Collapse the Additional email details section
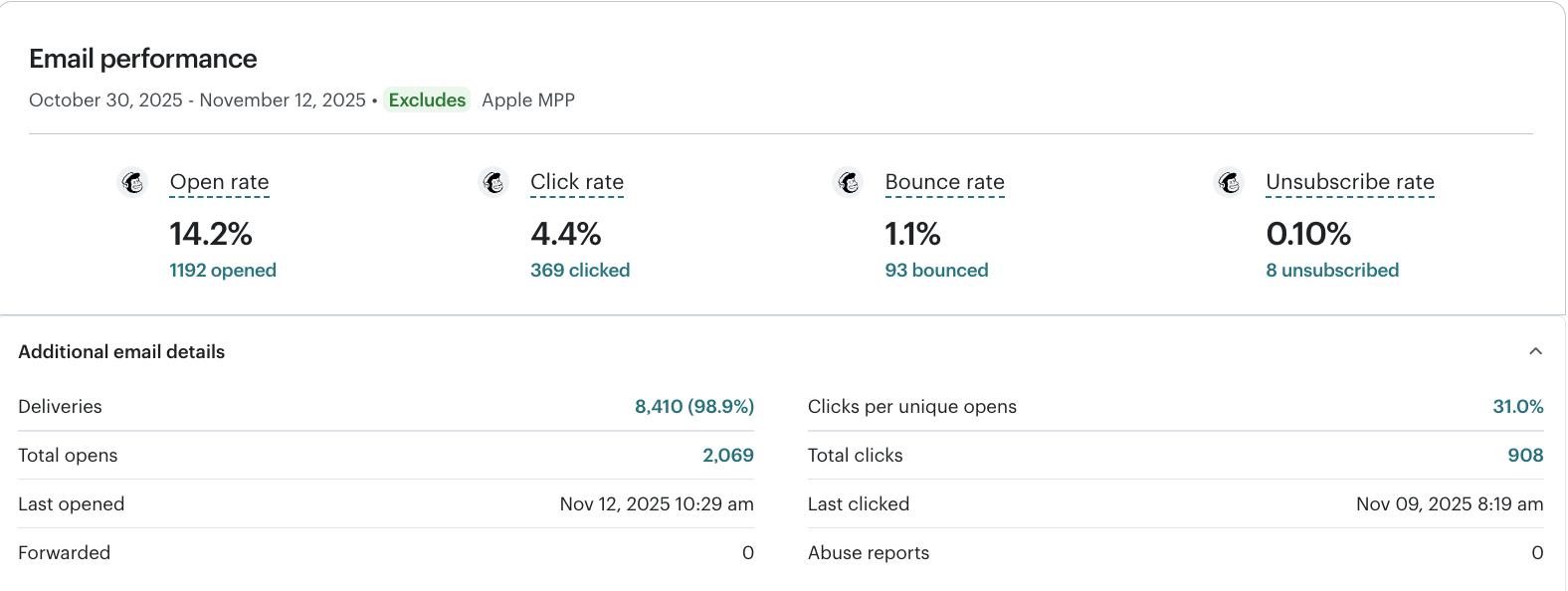Viewport: 1568px width, 591px height. point(1535,351)
